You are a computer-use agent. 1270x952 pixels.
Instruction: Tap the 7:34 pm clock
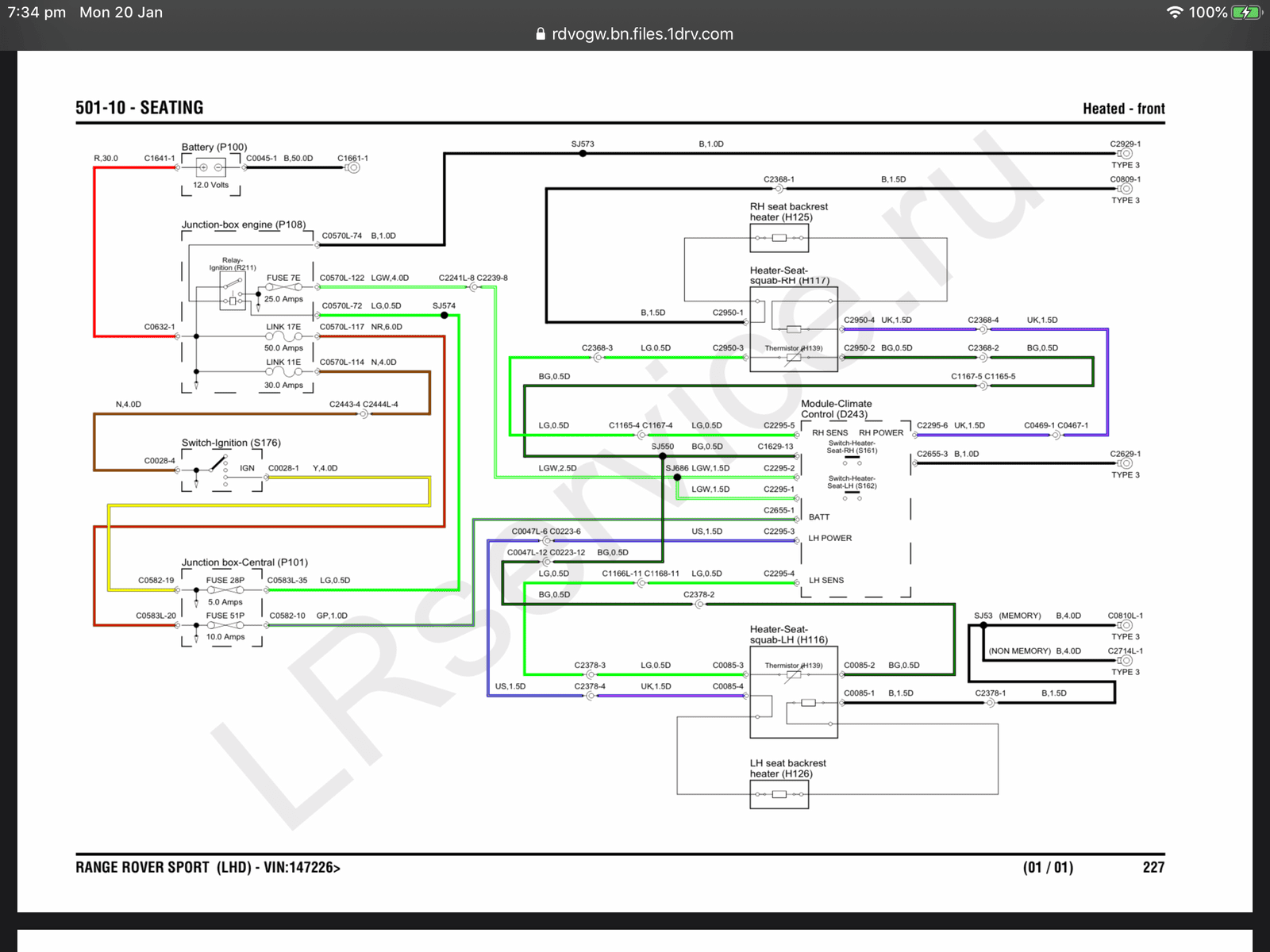(37, 13)
